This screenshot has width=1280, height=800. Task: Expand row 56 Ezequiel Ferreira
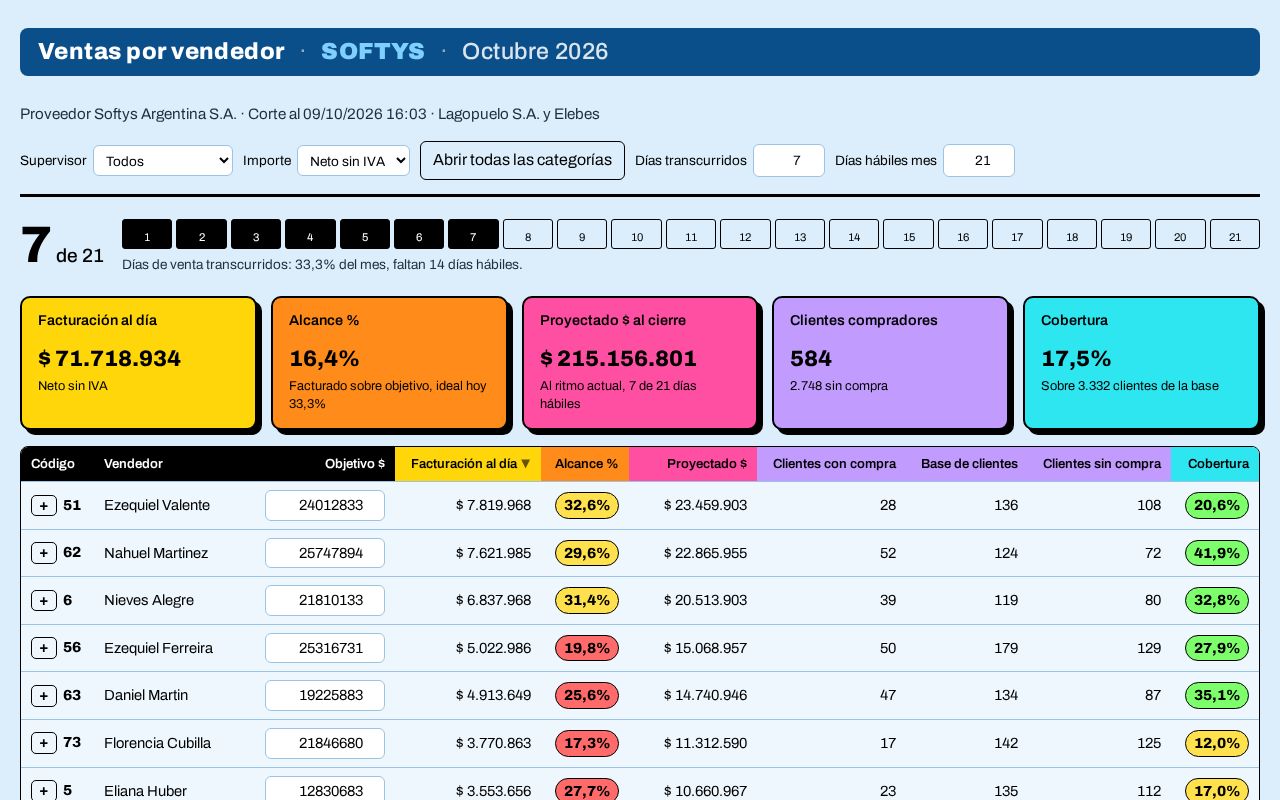click(x=44, y=648)
